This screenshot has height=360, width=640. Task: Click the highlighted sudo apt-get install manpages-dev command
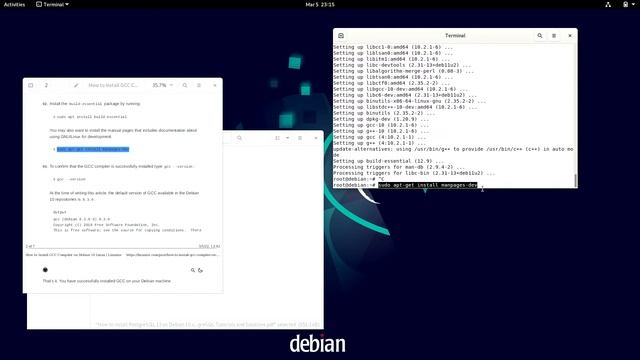coord(427,185)
